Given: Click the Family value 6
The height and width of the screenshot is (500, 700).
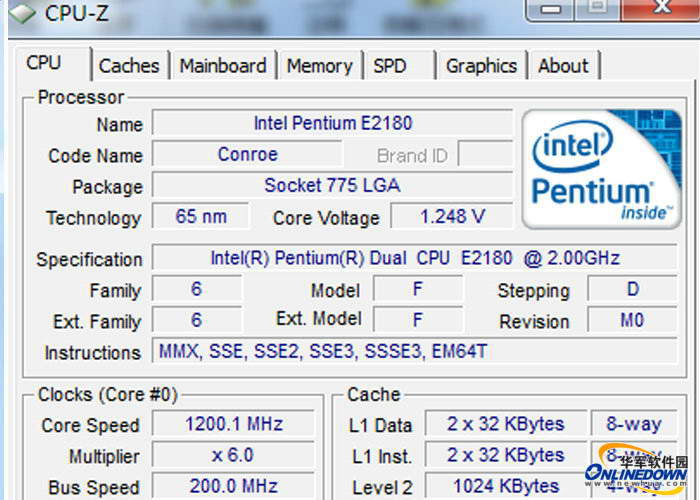Looking at the screenshot, I should (x=197, y=289).
